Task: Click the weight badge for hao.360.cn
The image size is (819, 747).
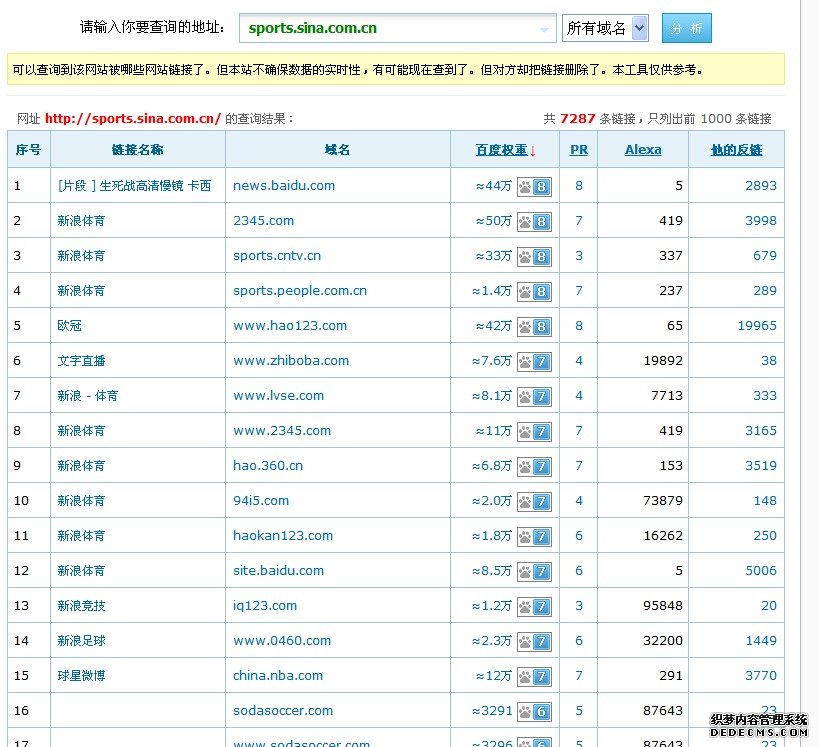Action: (x=536, y=466)
